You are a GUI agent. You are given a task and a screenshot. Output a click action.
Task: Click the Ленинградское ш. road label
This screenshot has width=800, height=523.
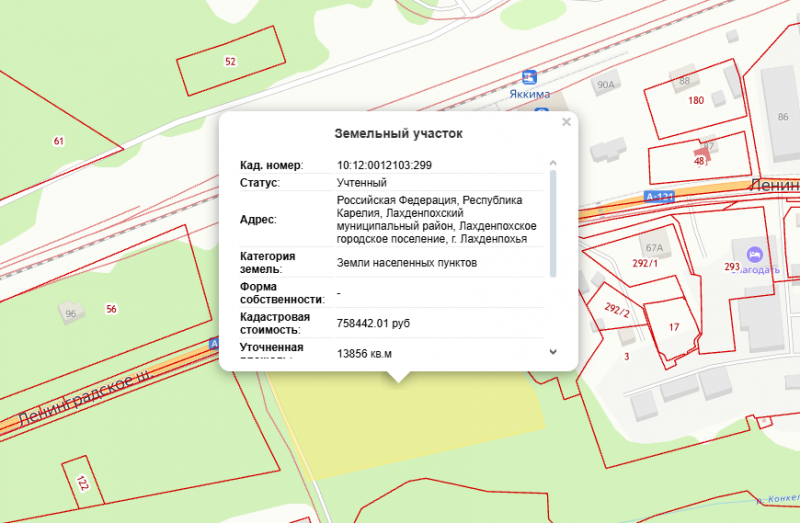coord(85,400)
